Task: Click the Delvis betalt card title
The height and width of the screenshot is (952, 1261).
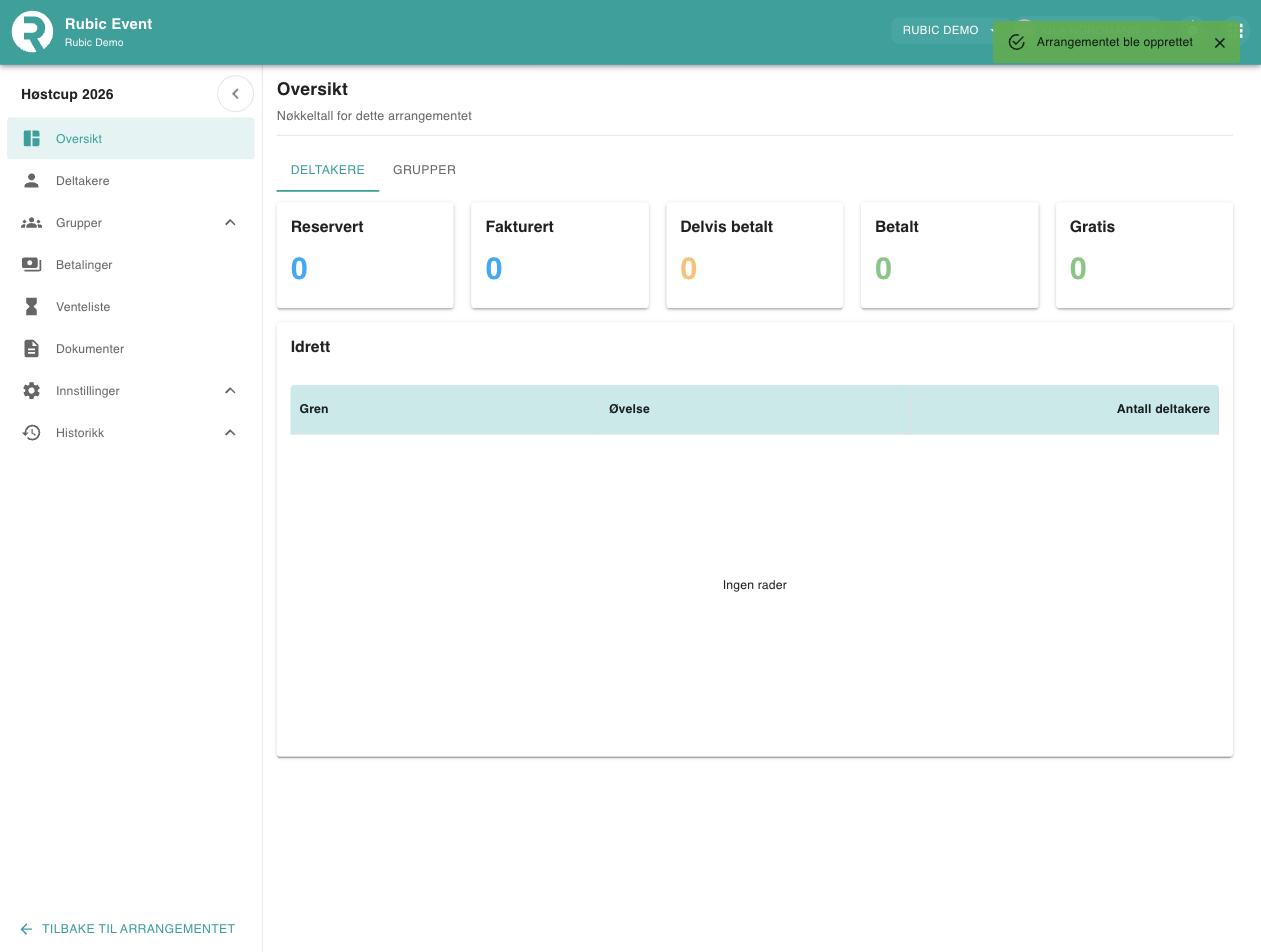Action: 727,227
